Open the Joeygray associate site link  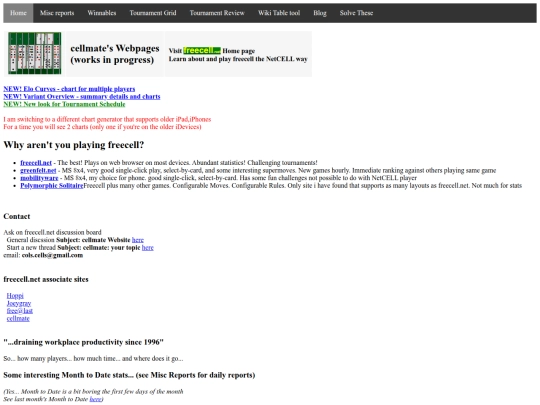coord(19,303)
